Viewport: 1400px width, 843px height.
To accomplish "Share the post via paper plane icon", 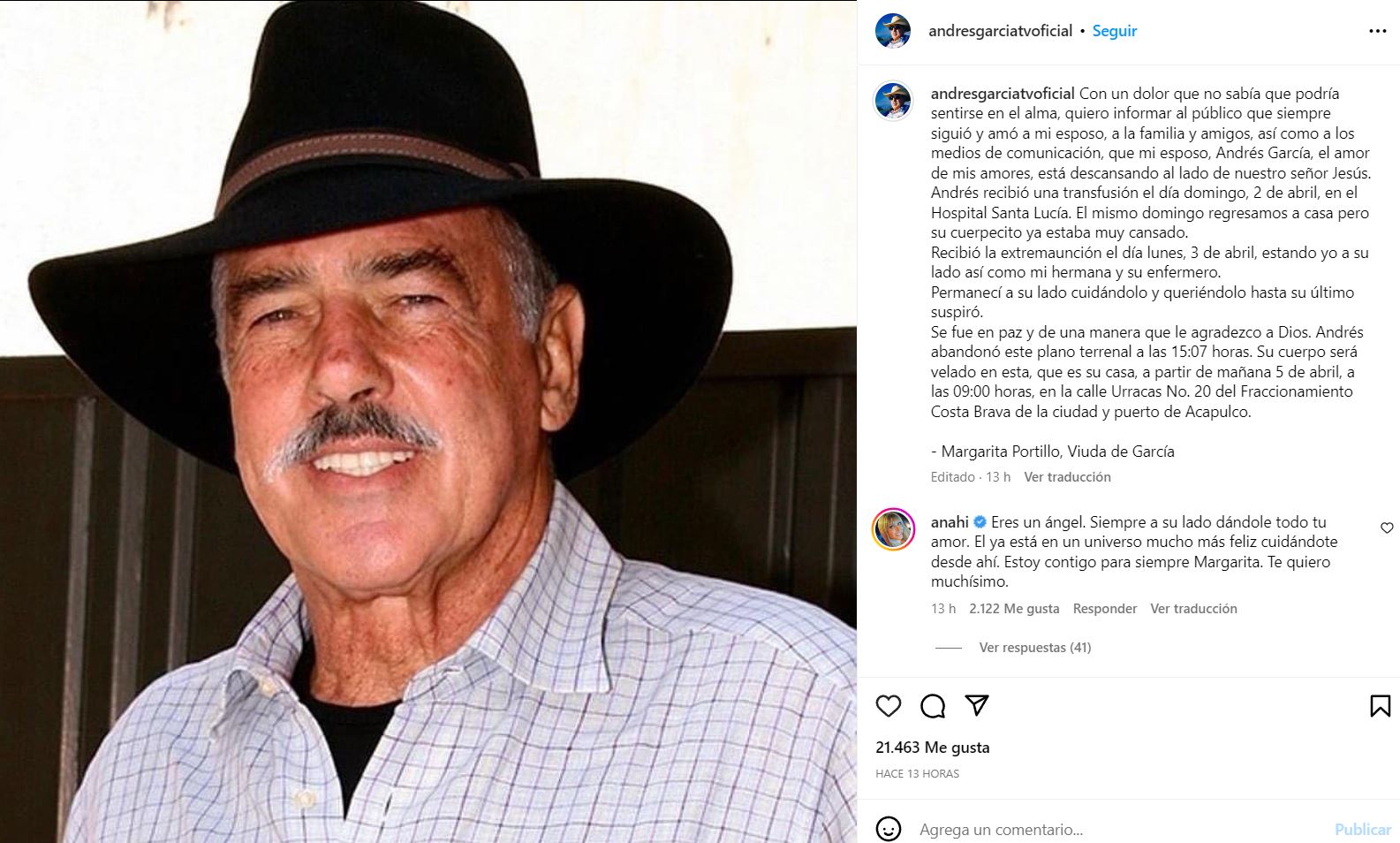I will (976, 704).
